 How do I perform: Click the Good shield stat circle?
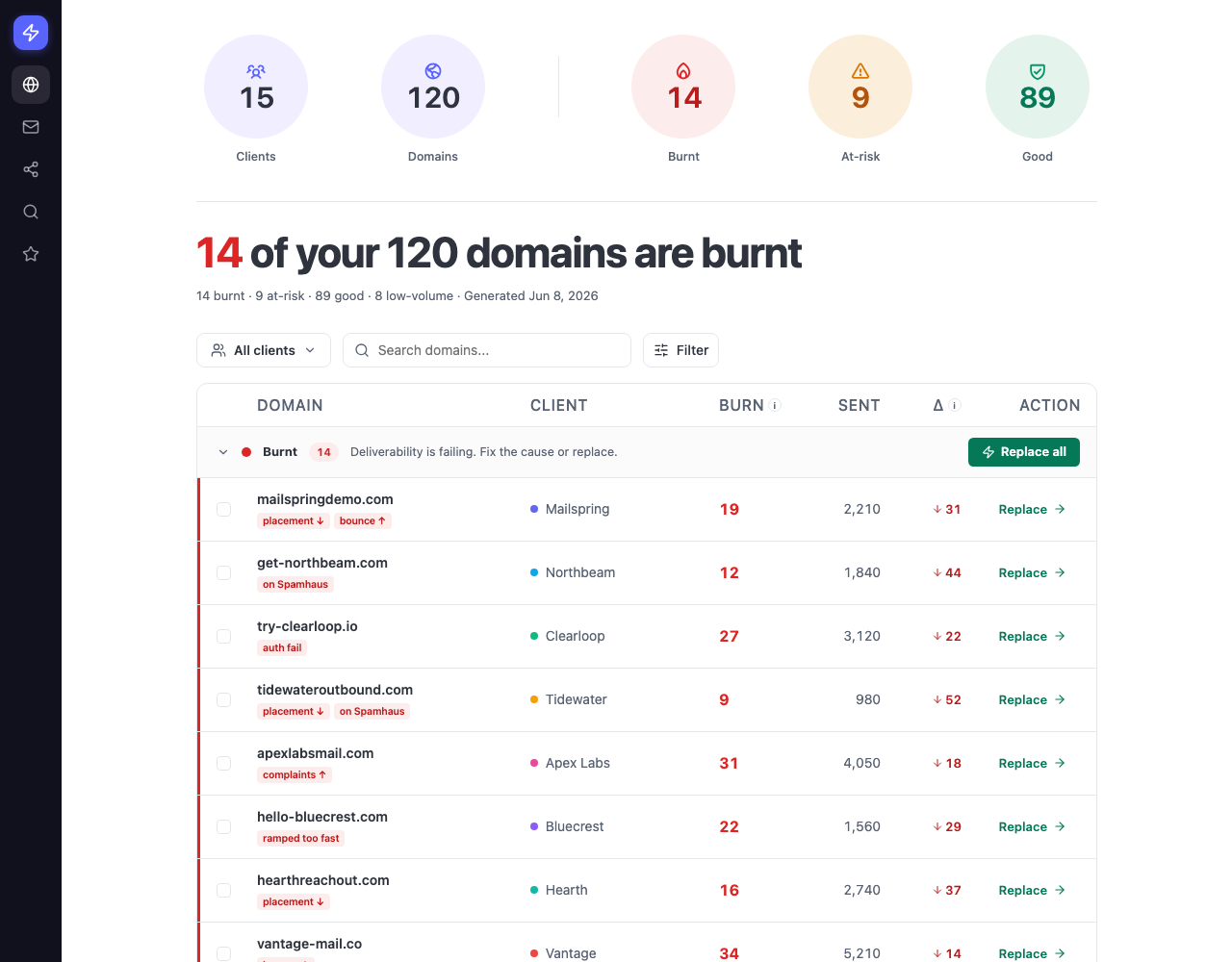pyautogui.click(x=1038, y=87)
